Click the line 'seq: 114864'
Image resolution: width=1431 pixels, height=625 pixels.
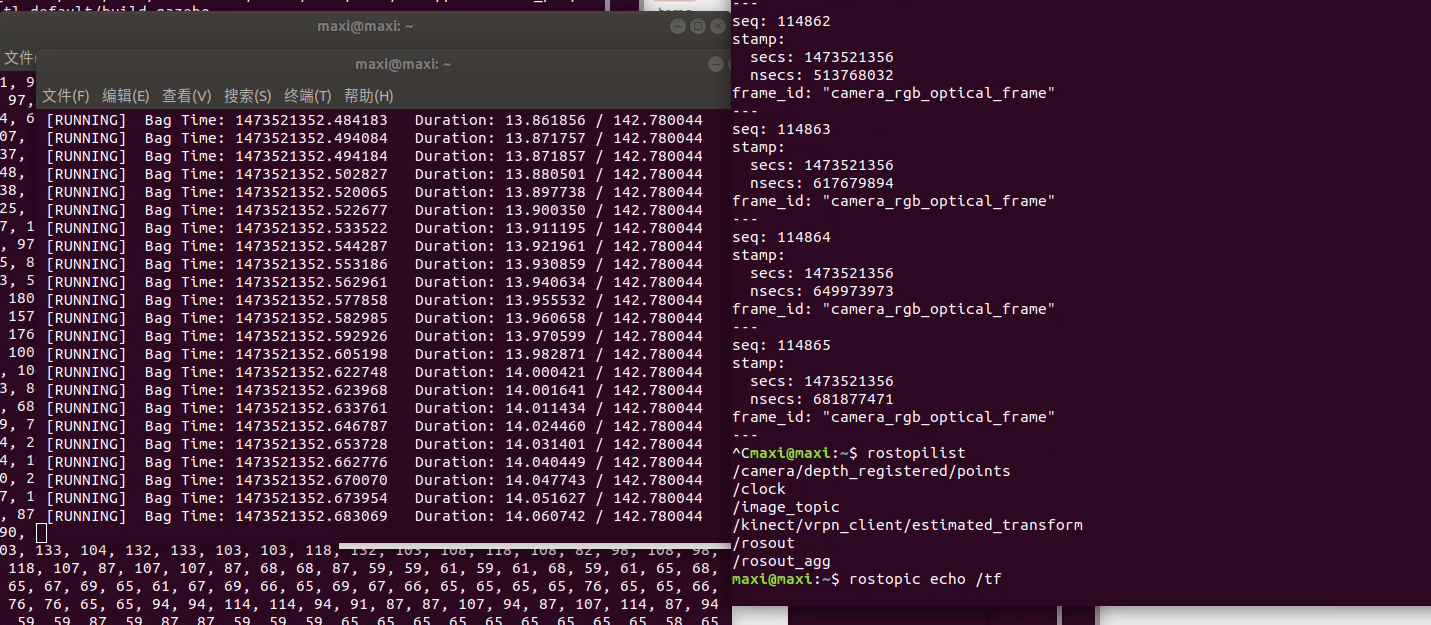coord(781,237)
